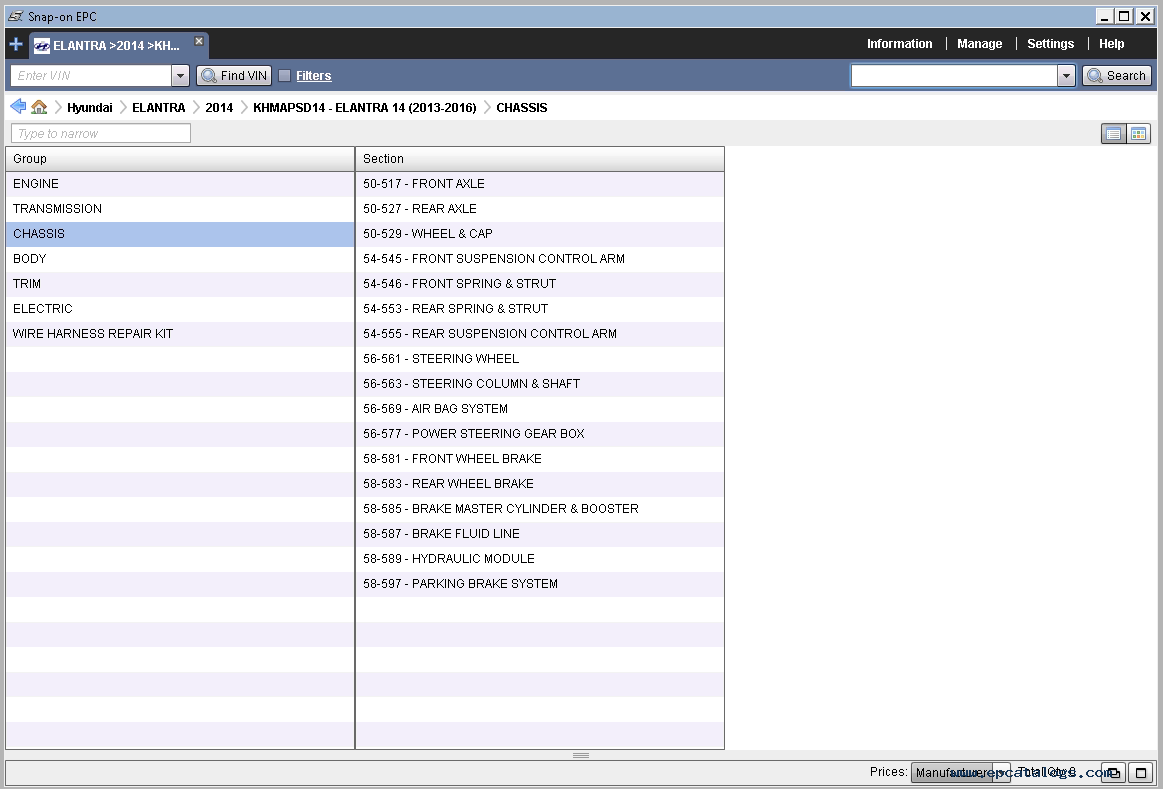Select the TRIM group

(180, 284)
